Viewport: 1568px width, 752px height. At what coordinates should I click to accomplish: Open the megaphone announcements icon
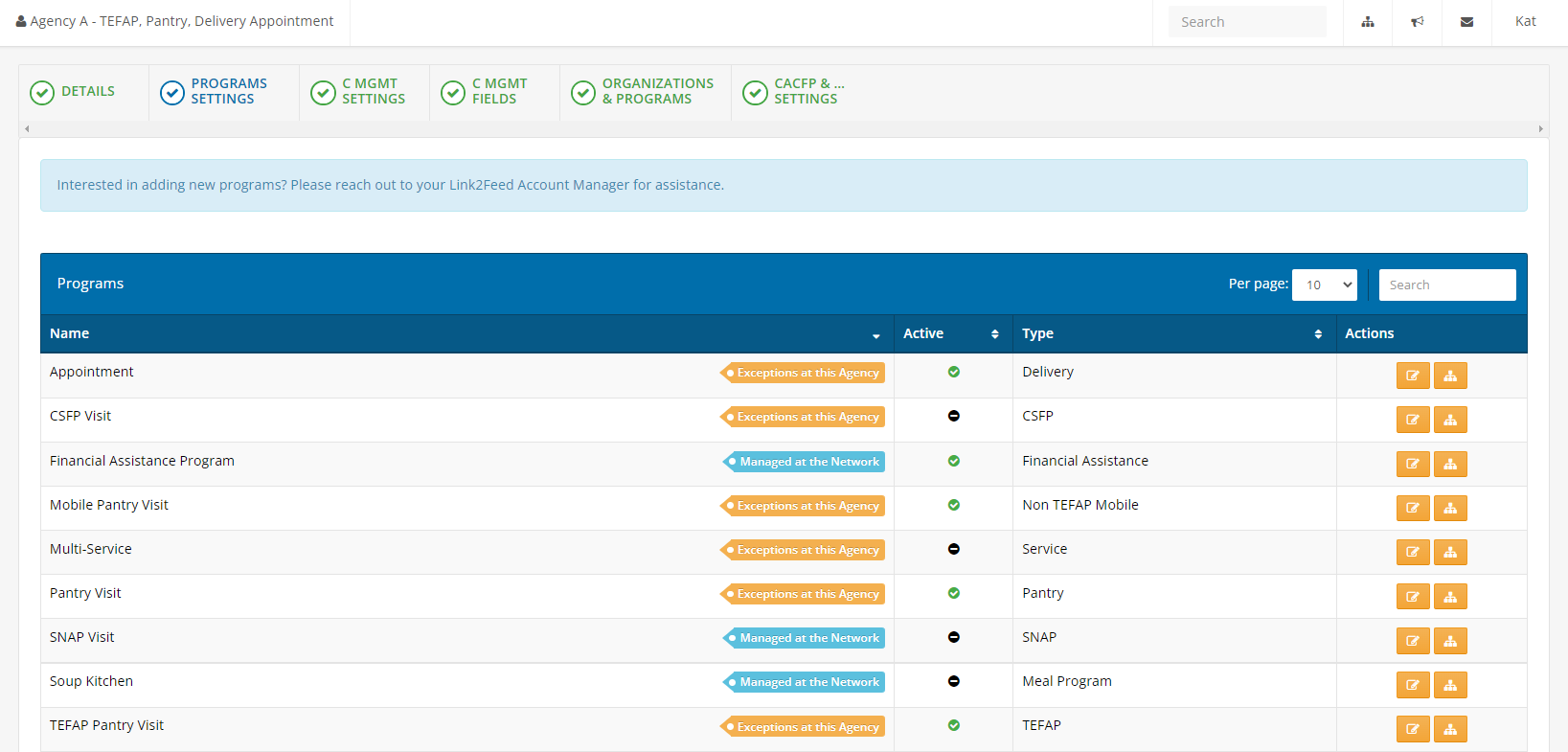pos(1418,22)
